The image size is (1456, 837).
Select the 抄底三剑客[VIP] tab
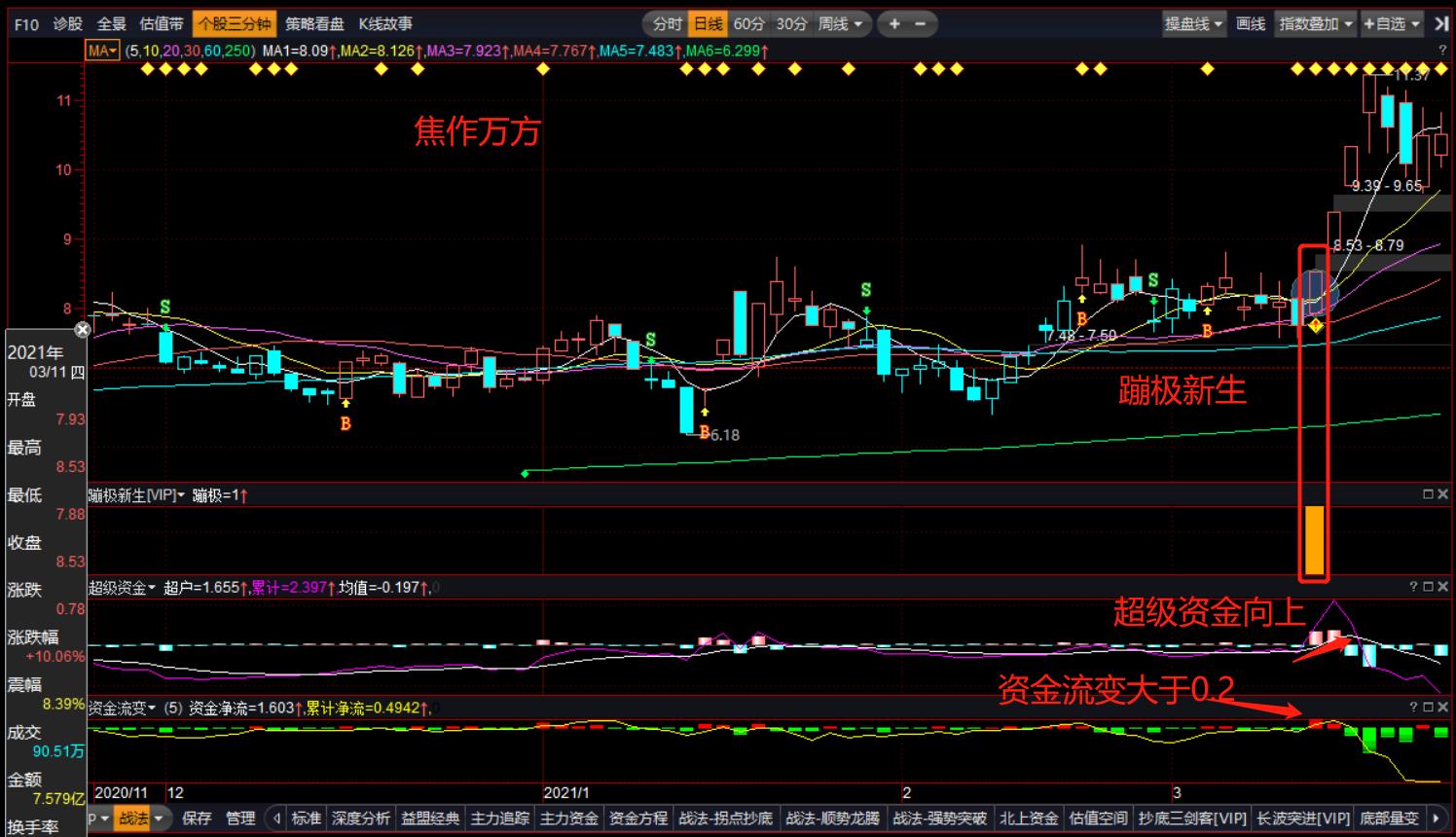[1192, 819]
